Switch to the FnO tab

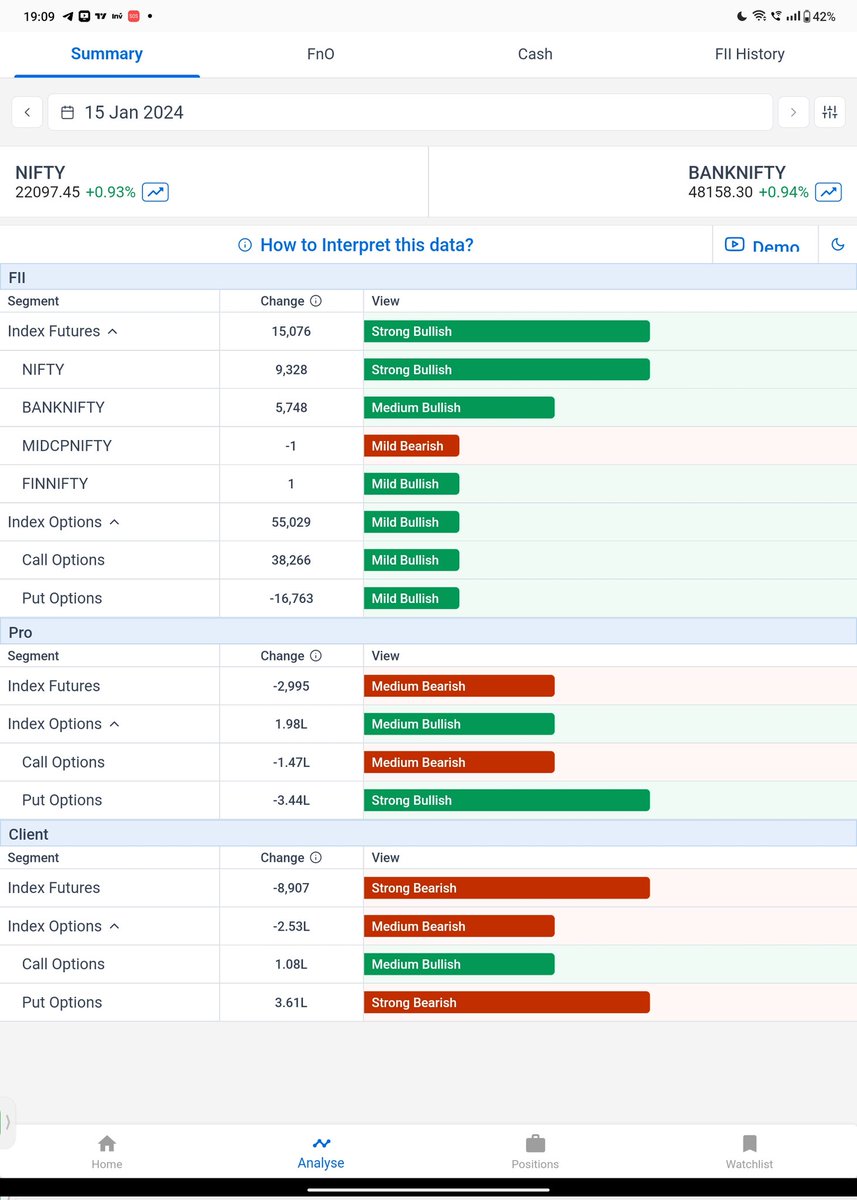[x=321, y=54]
